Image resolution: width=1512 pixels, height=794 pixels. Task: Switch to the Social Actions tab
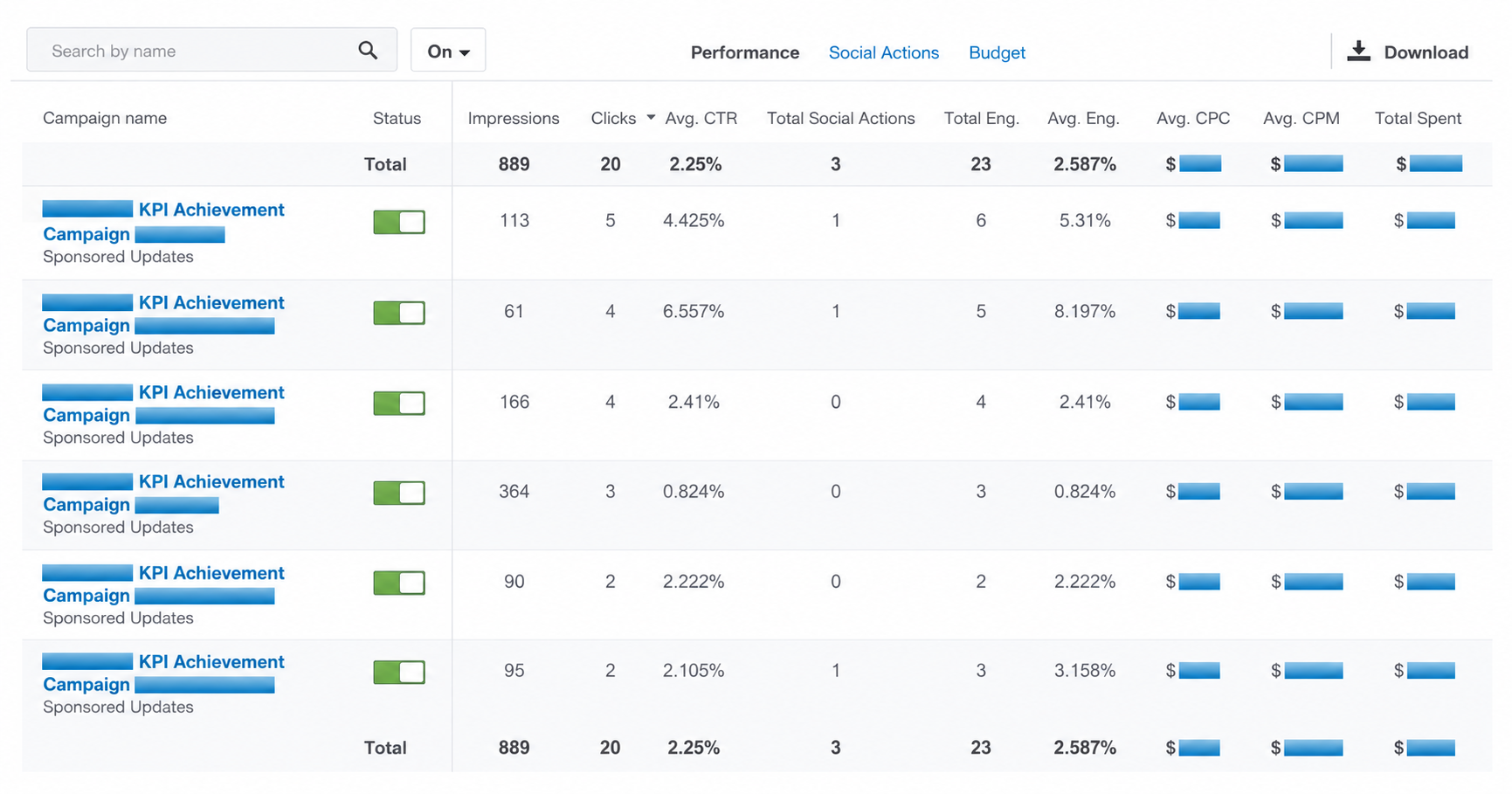(883, 52)
